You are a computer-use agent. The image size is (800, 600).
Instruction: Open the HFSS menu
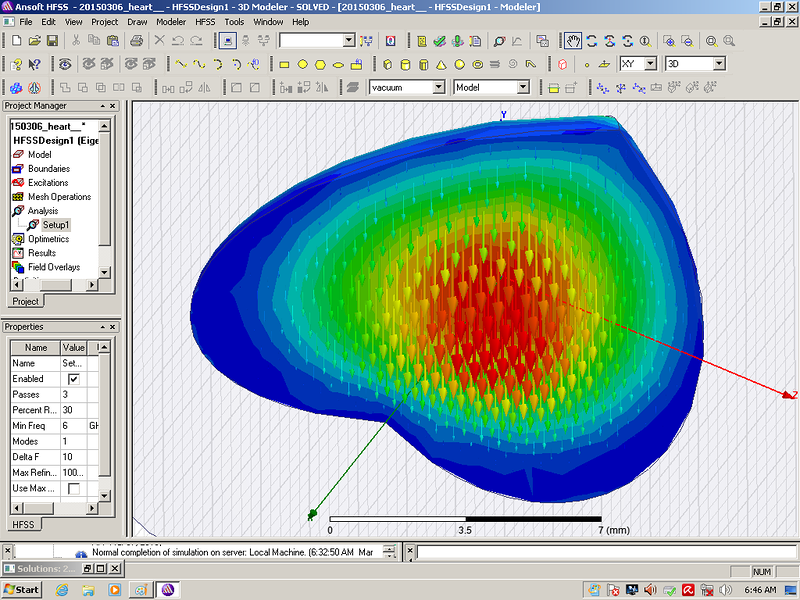point(204,21)
